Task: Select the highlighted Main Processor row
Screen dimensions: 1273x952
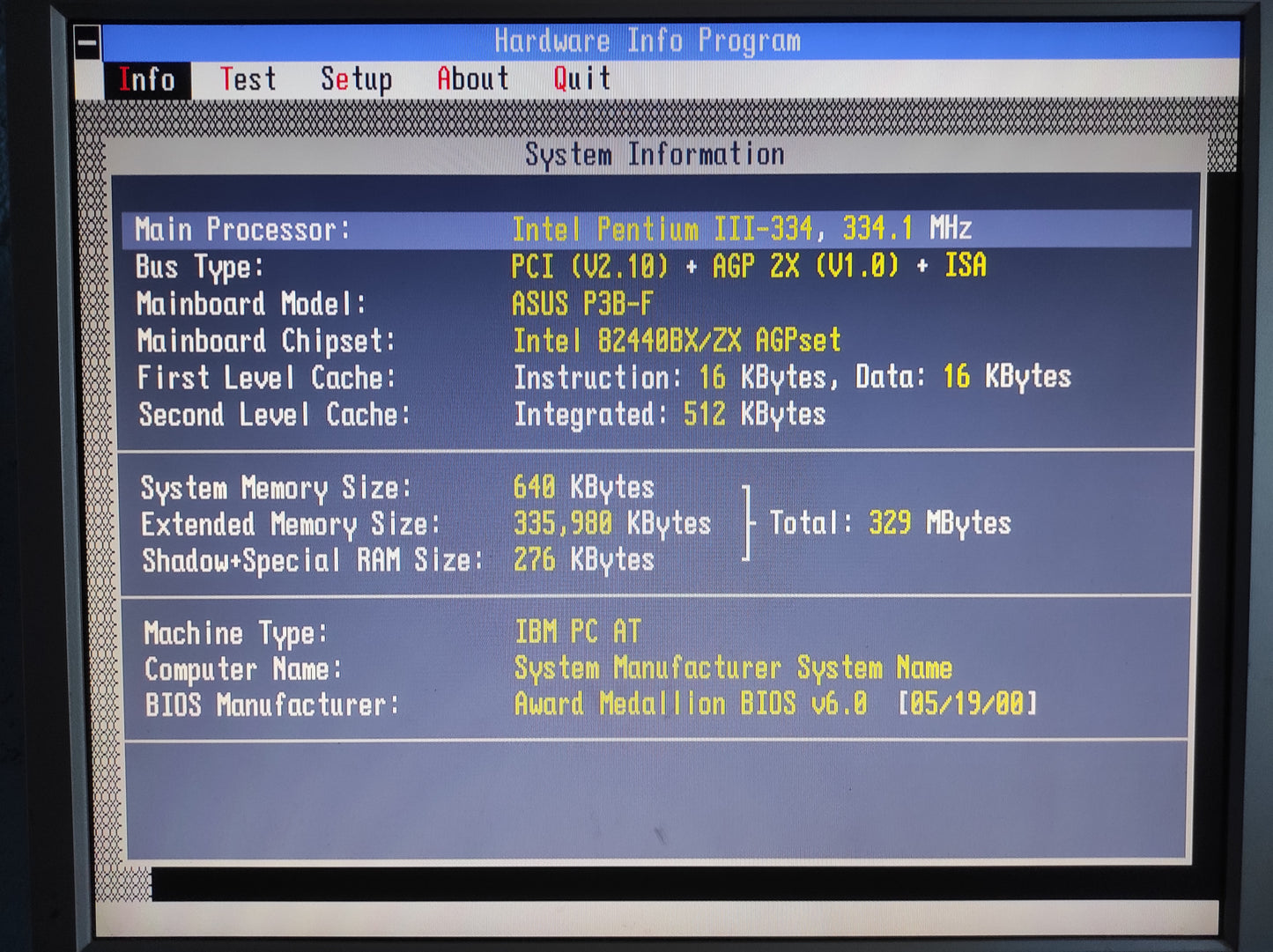Action: point(352,229)
